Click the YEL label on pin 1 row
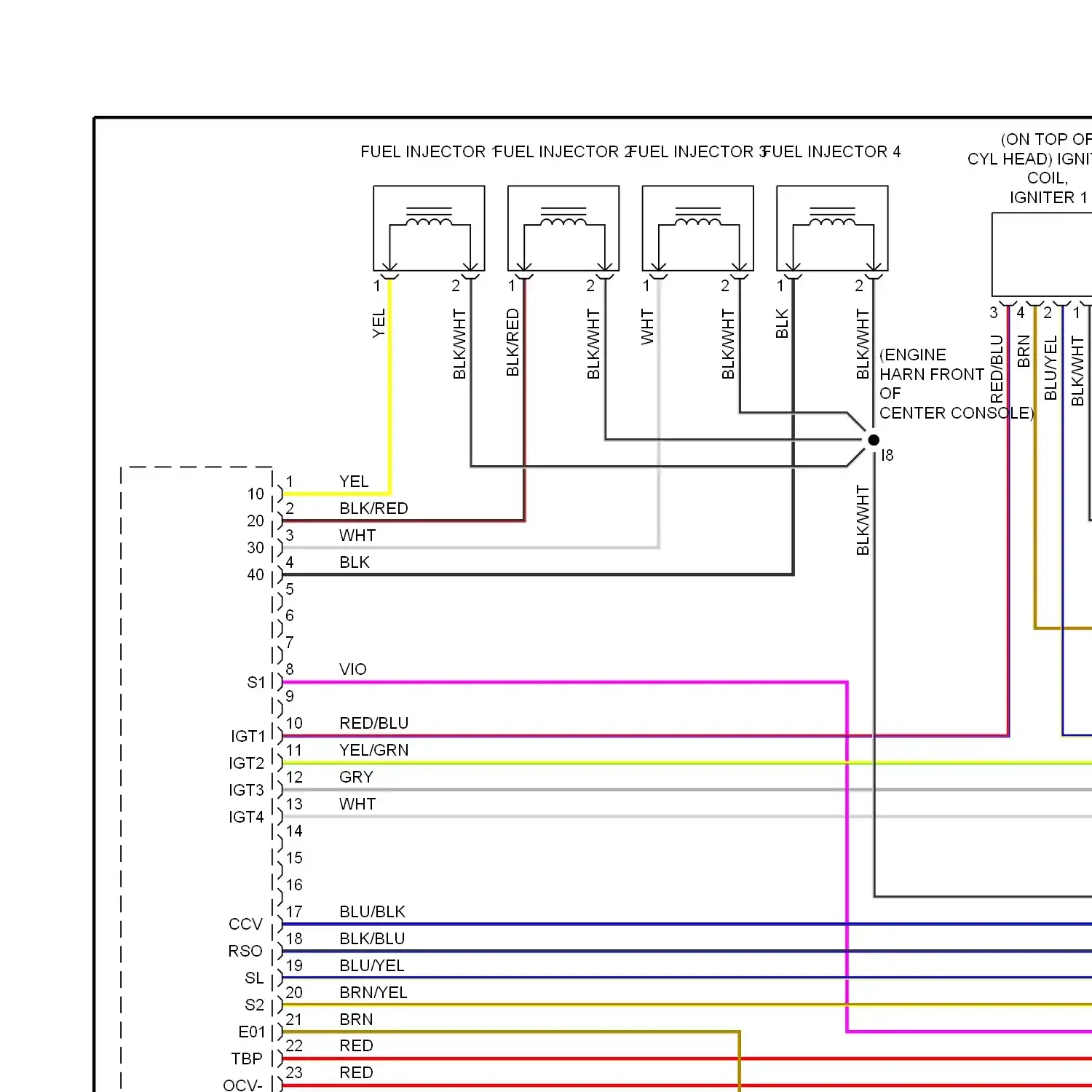1092x1092 pixels. (x=354, y=481)
